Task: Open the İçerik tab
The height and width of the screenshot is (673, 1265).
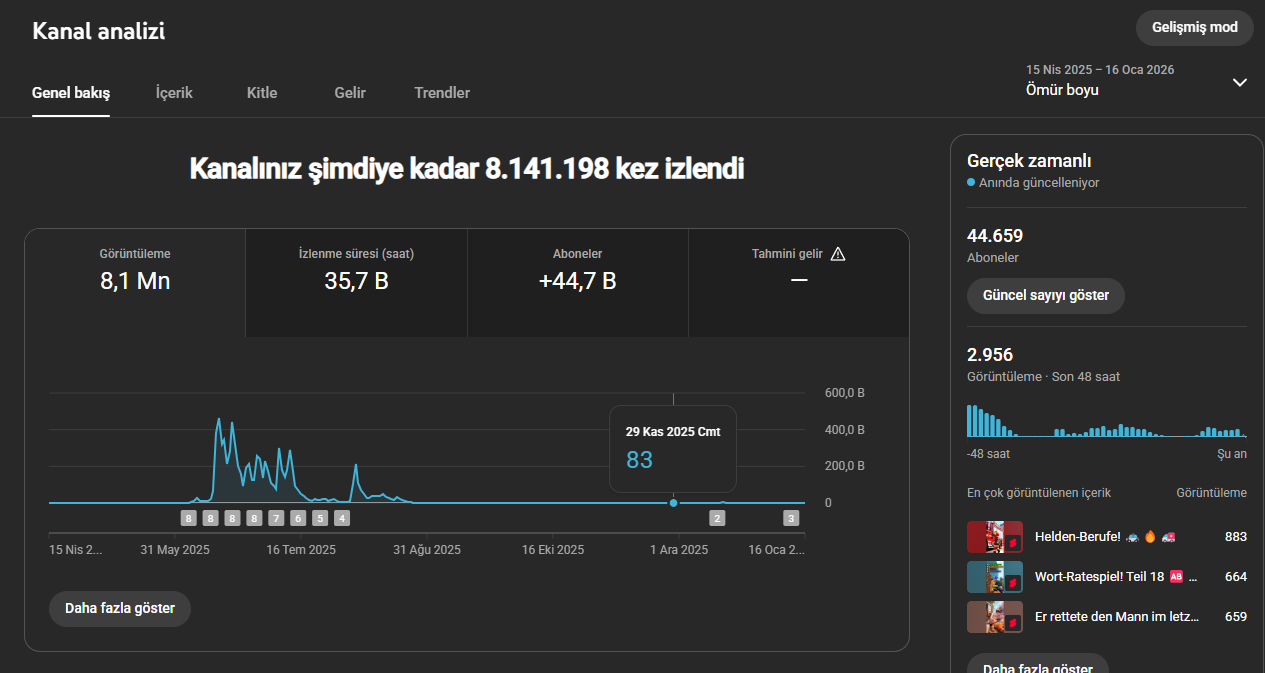Action: point(174,93)
